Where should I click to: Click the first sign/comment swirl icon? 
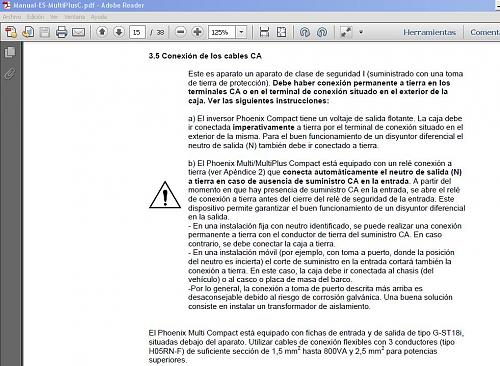click(x=305, y=32)
